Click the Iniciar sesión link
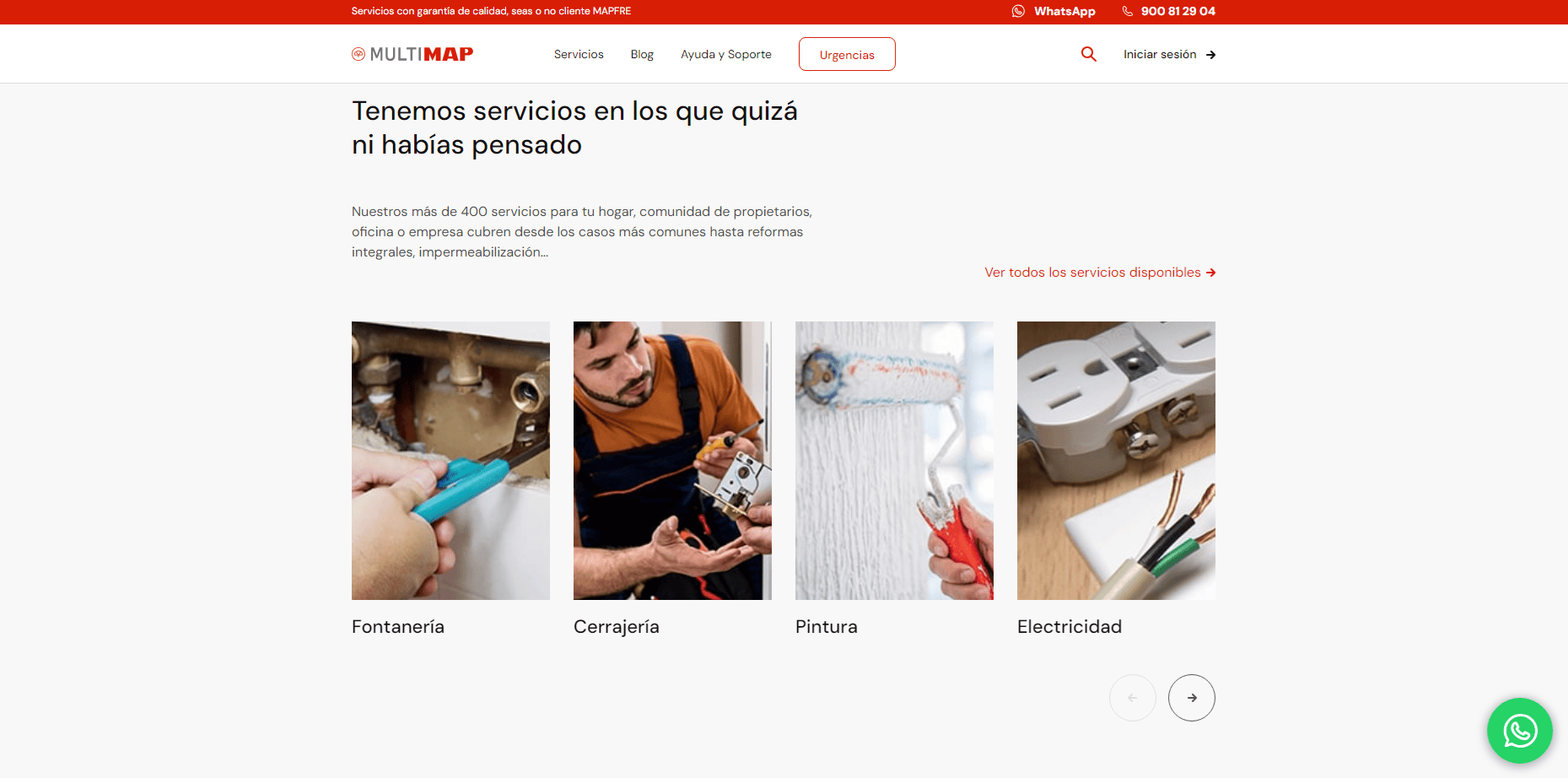Screen dimensions: 1568x778 [1160, 54]
